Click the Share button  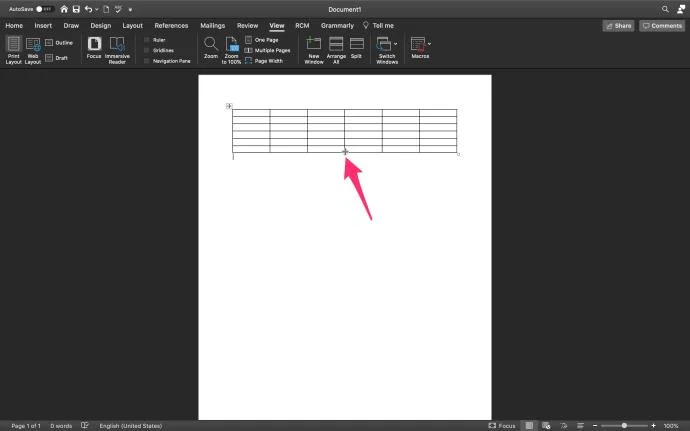click(x=618, y=26)
